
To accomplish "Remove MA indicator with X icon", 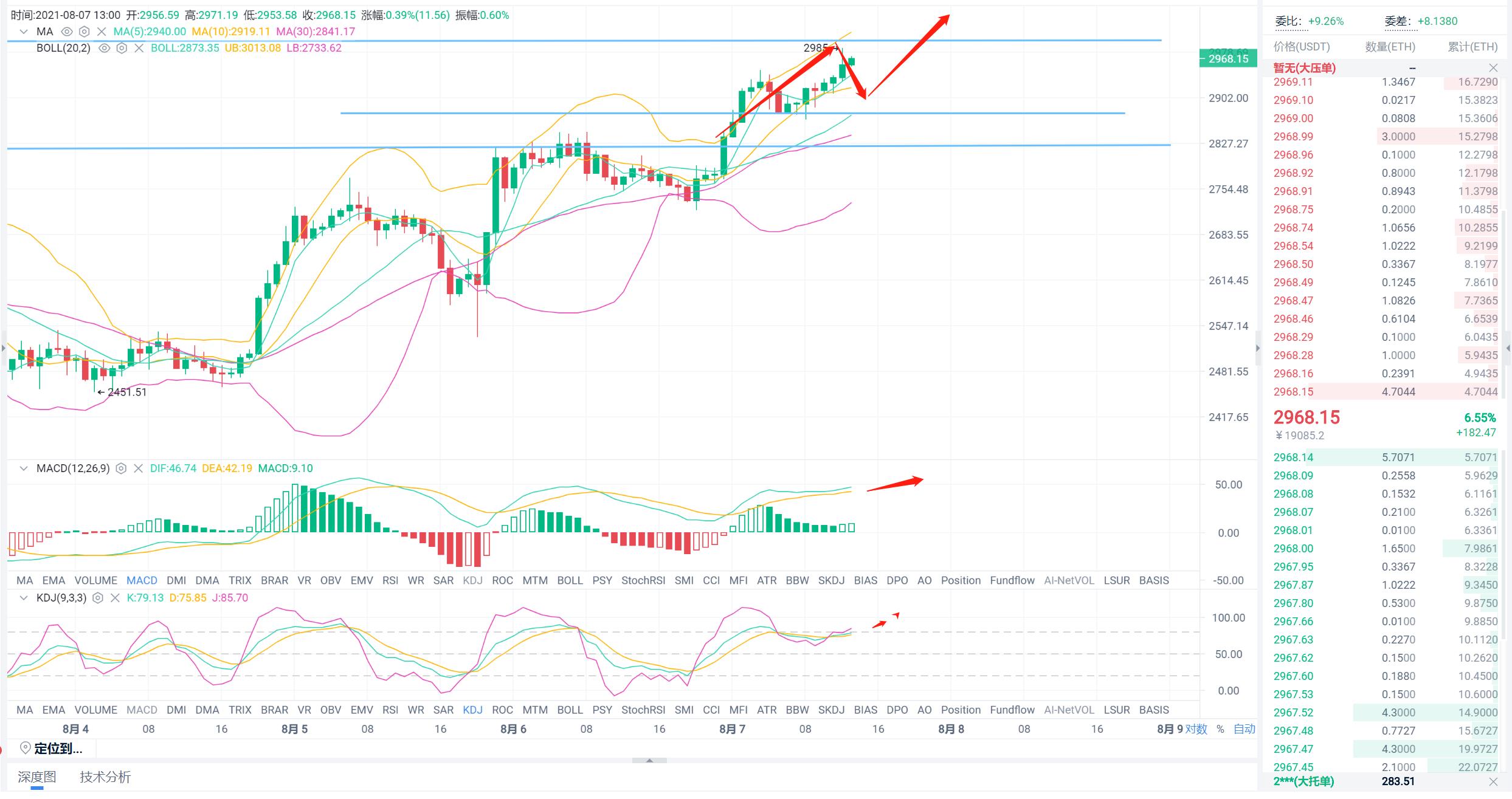I will [x=102, y=32].
